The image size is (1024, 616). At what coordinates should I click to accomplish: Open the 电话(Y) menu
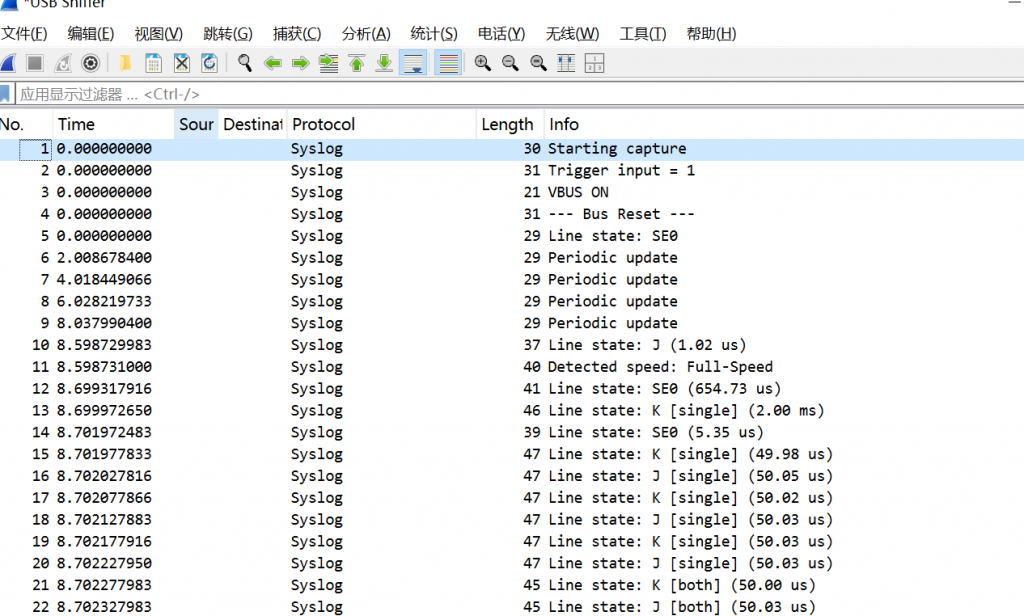point(502,34)
